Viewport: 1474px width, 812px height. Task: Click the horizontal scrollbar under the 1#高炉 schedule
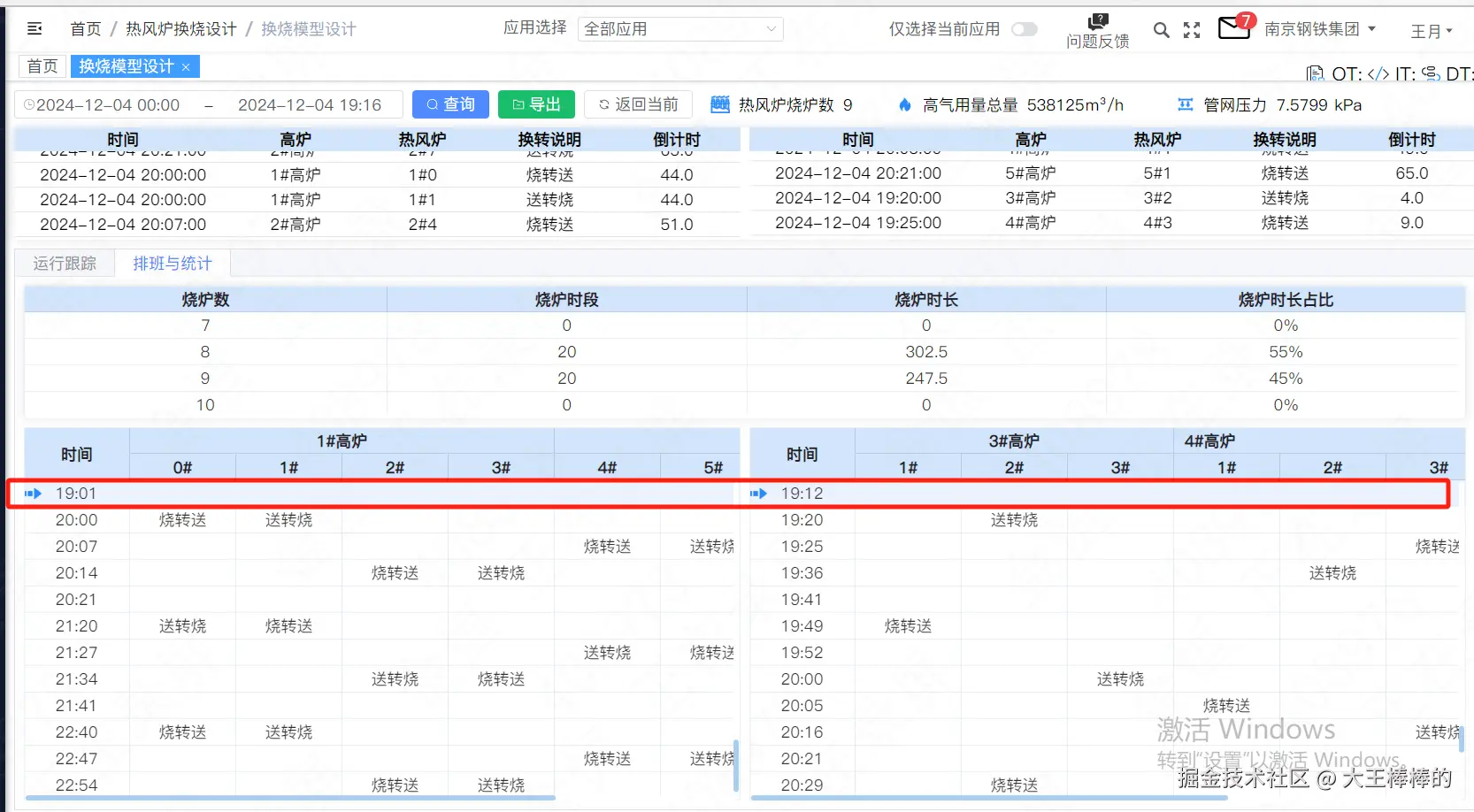point(290,798)
